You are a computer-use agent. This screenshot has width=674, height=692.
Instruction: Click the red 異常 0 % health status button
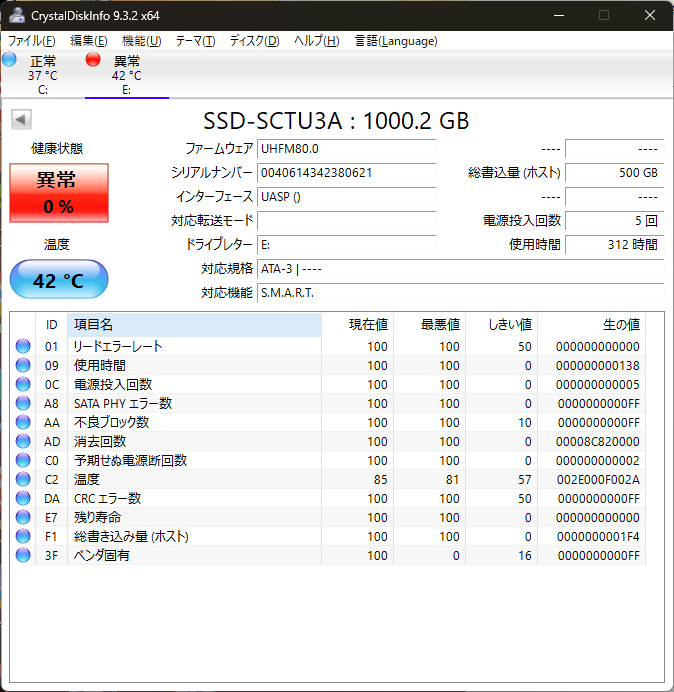click(59, 193)
